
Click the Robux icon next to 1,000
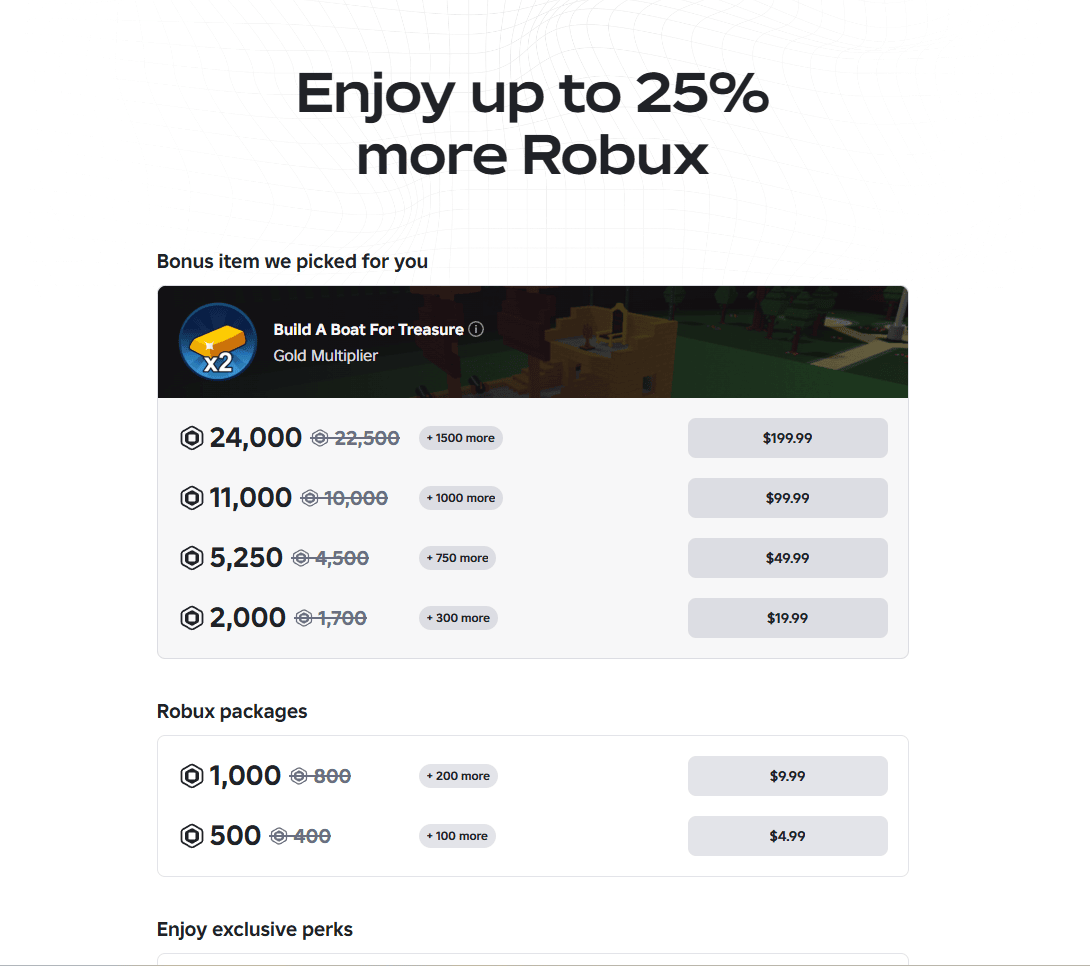coord(191,776)
